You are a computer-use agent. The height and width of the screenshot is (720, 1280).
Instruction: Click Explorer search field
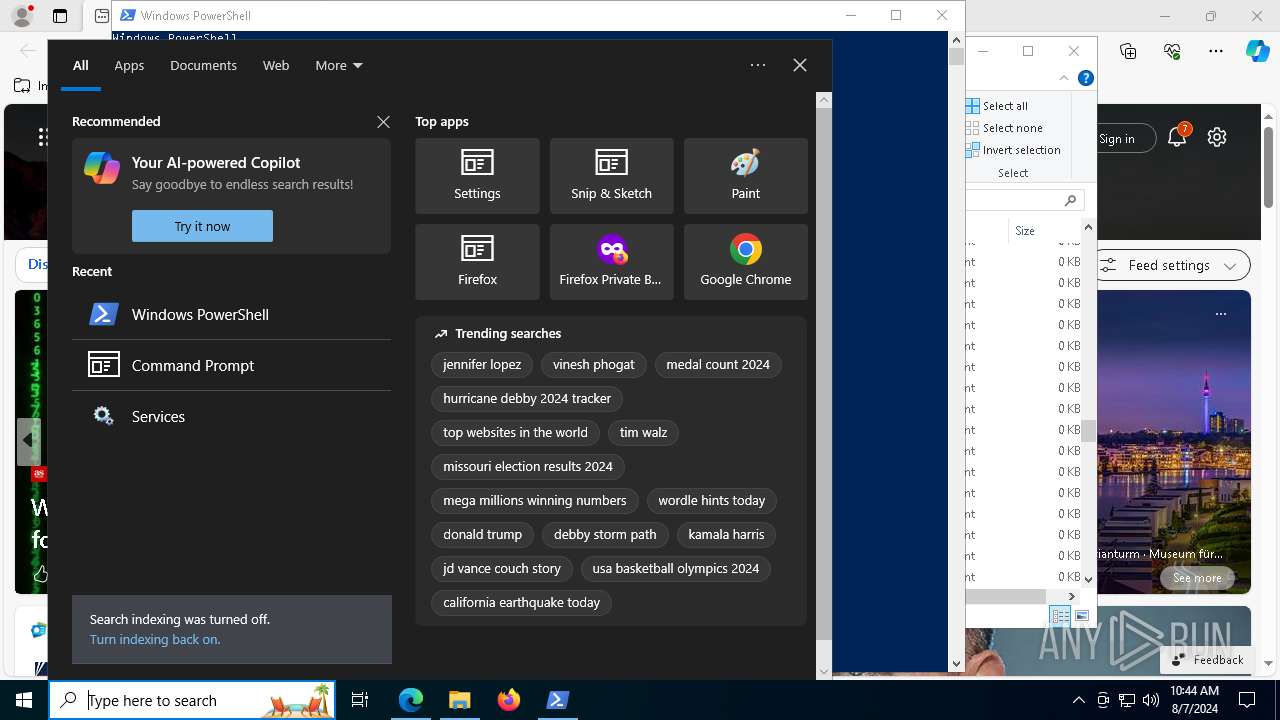pyautogui.click(x=1024, y=200)
